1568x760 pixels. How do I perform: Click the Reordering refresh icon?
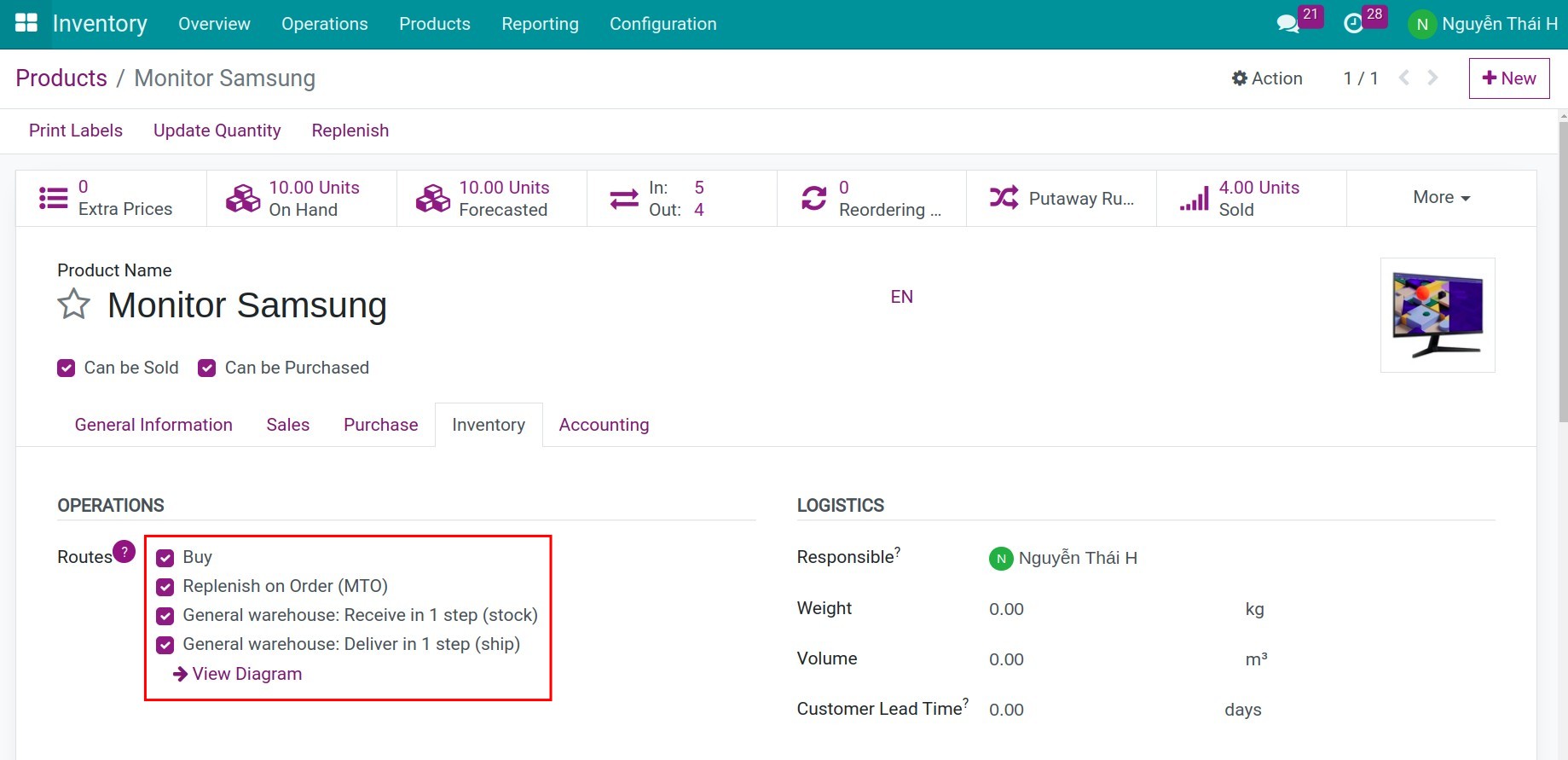pyautogui.click(x=814, y=198)
